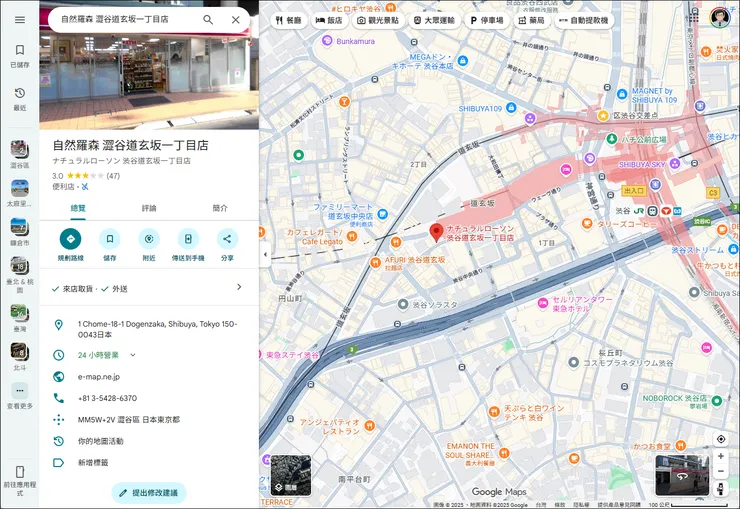
Task: Toggle the 圖層 satellite layer thumbnail
Action: point(290,476)
